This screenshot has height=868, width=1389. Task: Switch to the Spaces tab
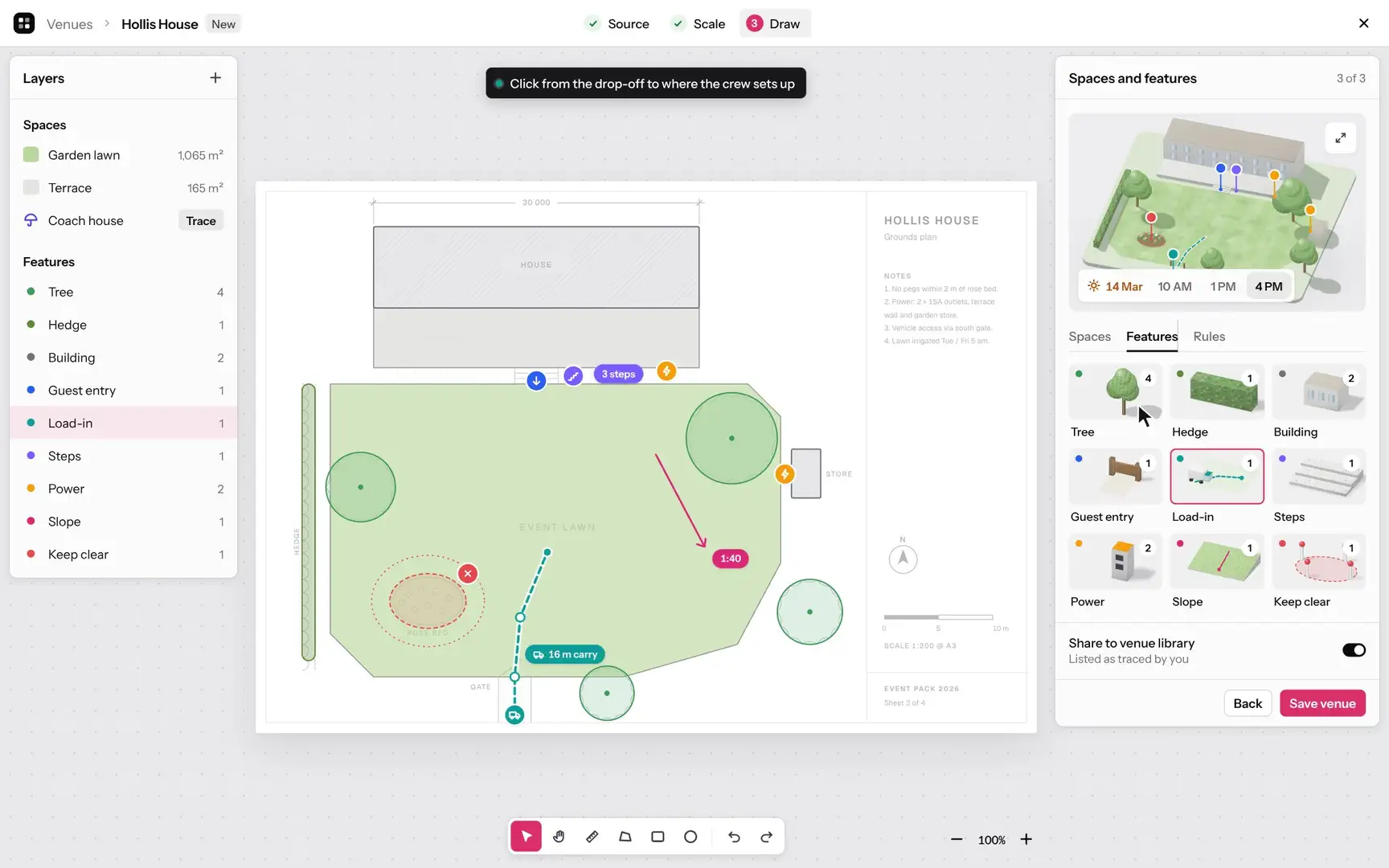pos(1089,337)
